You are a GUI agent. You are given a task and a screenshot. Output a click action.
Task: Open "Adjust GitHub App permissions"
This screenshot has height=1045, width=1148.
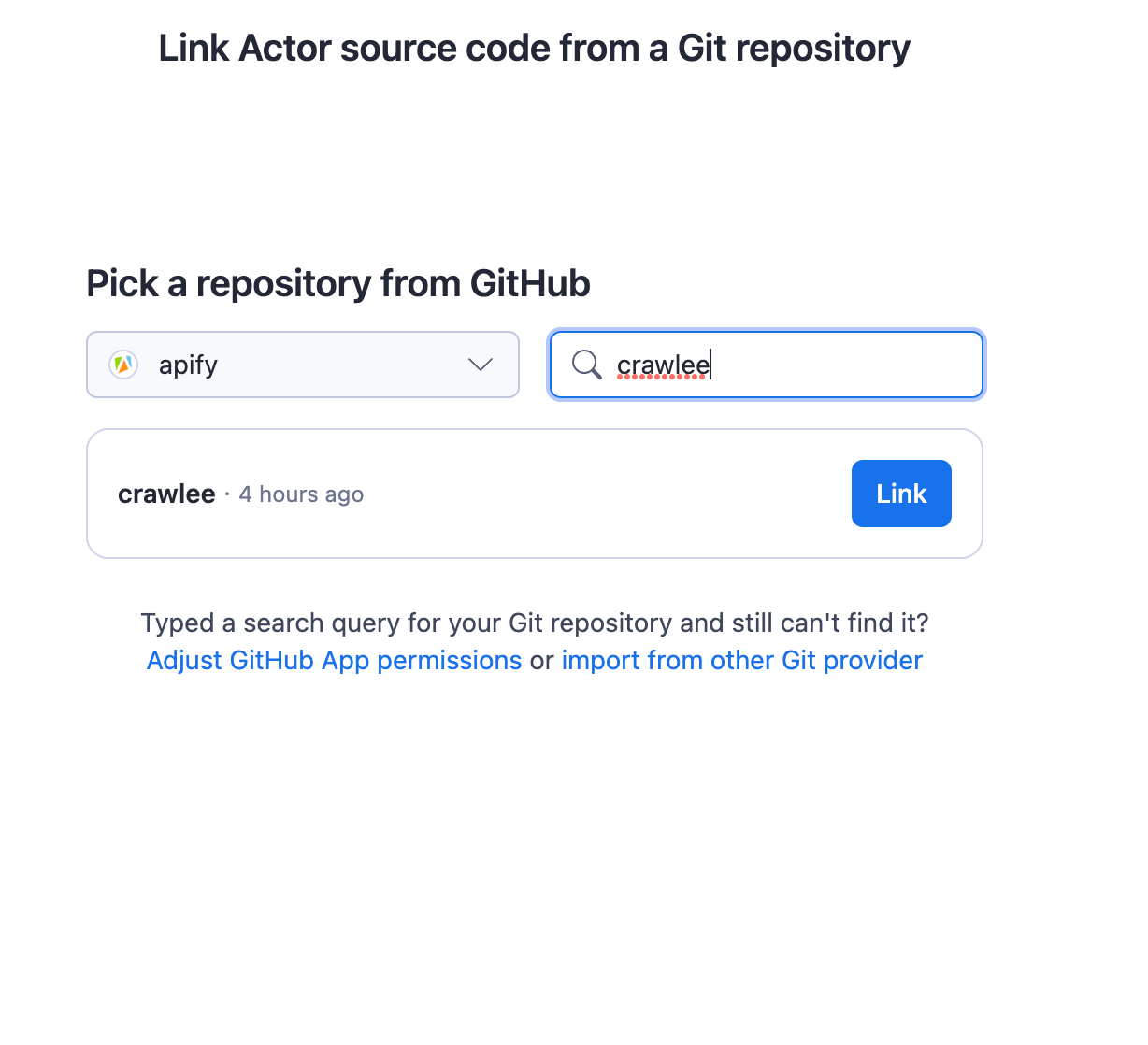click(334, 660)
